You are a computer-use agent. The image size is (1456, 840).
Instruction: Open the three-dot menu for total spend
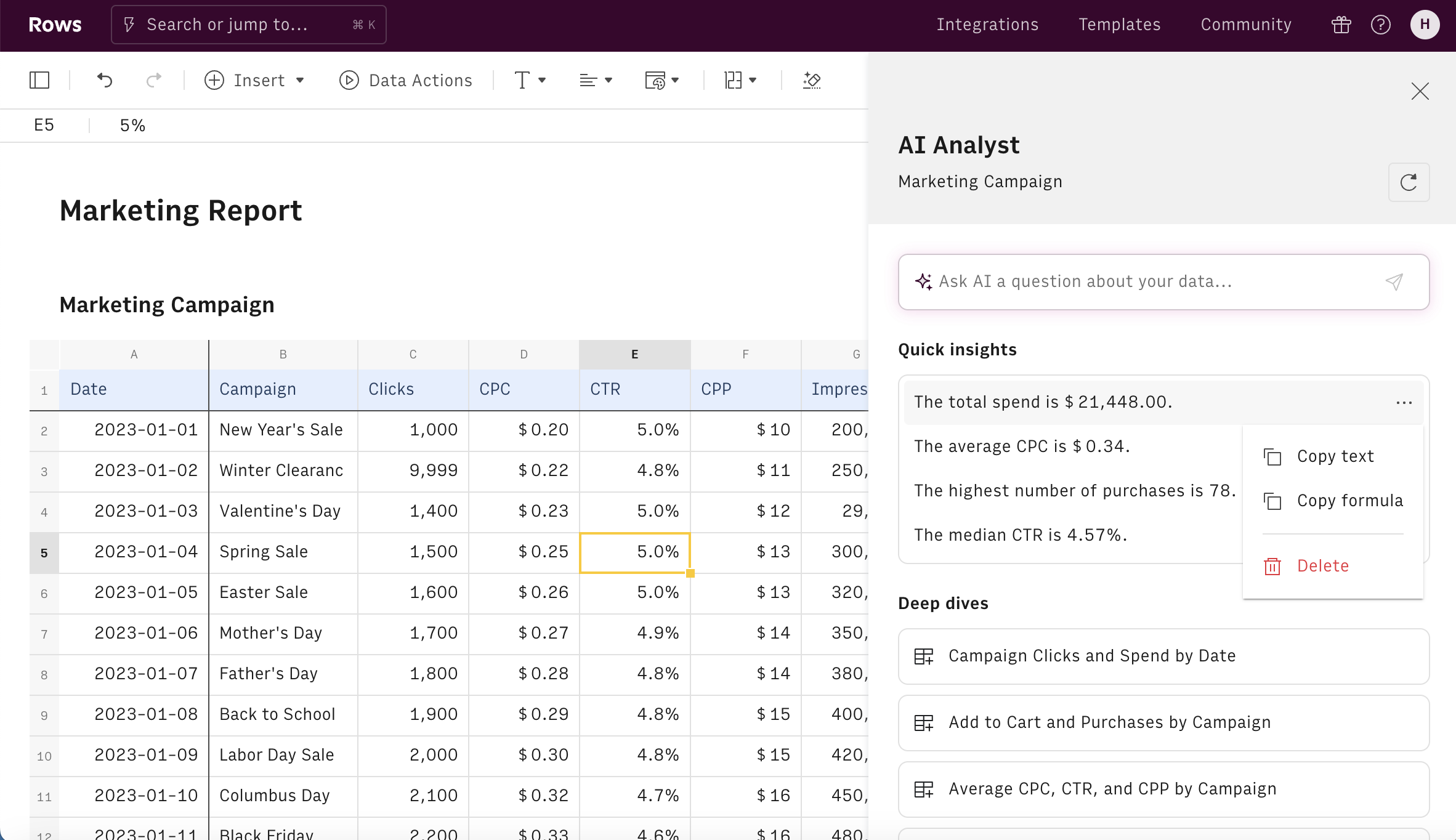pyautogui.click(x=1404, y=403)
